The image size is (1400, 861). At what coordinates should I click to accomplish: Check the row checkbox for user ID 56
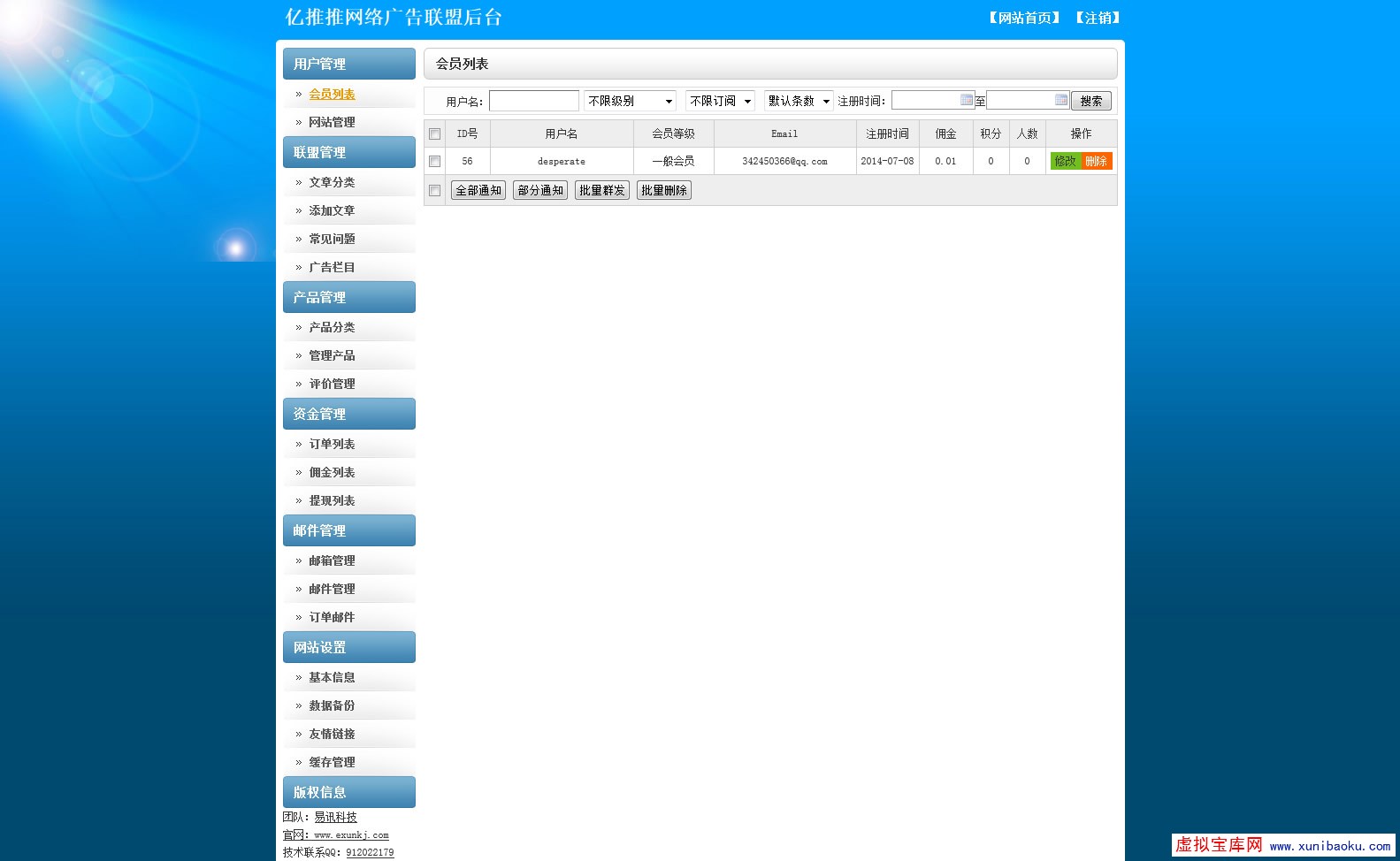tap(434, 162)
